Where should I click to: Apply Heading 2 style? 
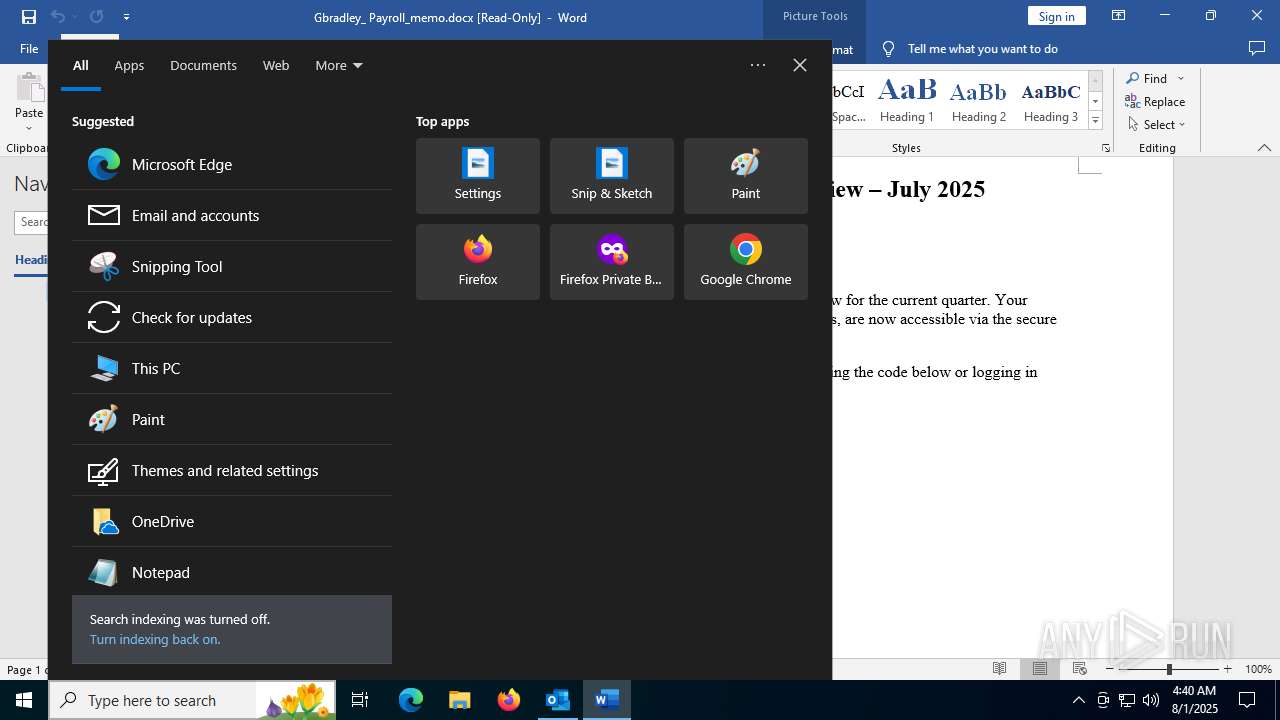pyautogui.click(x=979, y=99)
